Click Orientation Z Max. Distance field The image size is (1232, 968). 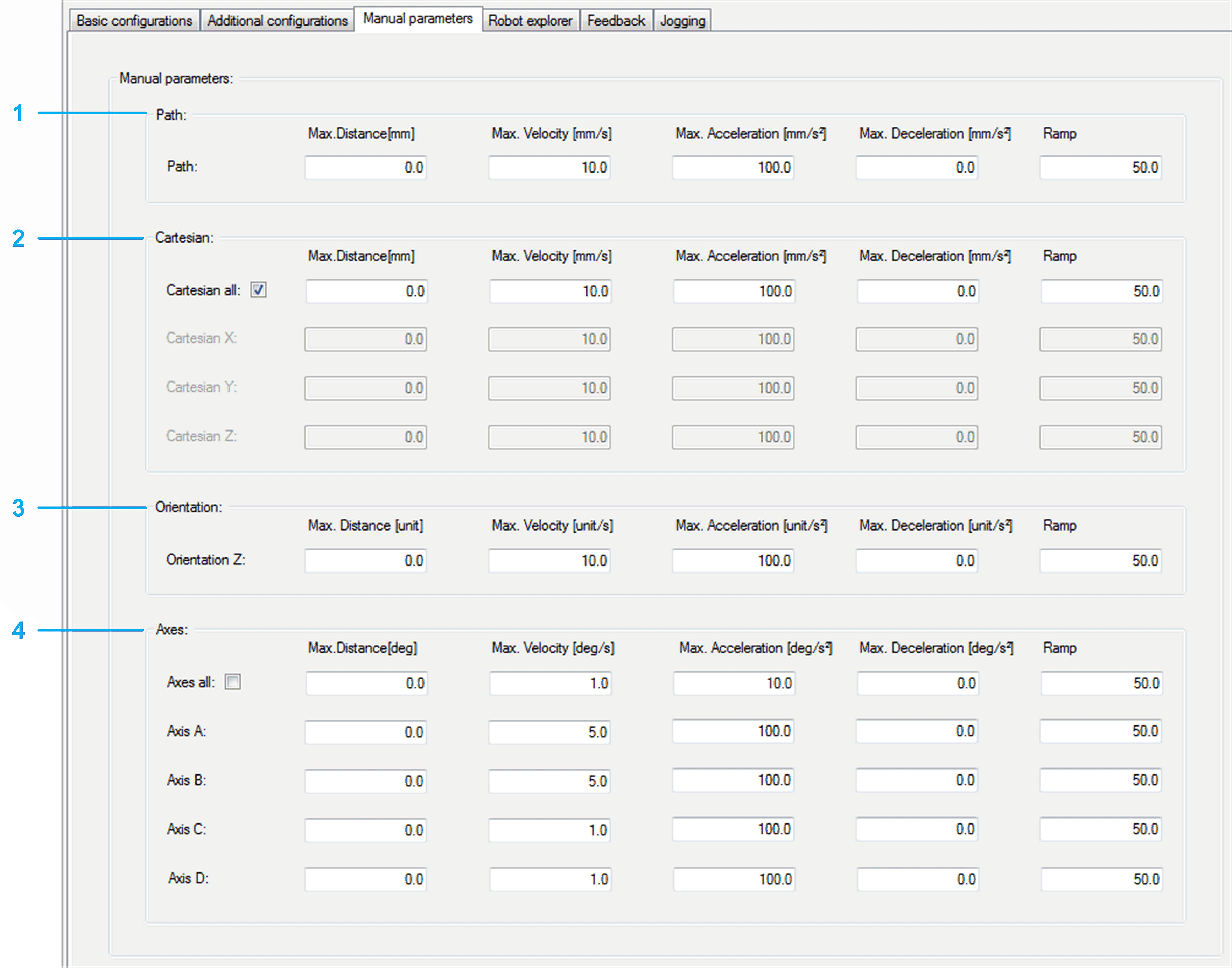tap(365, 561)
